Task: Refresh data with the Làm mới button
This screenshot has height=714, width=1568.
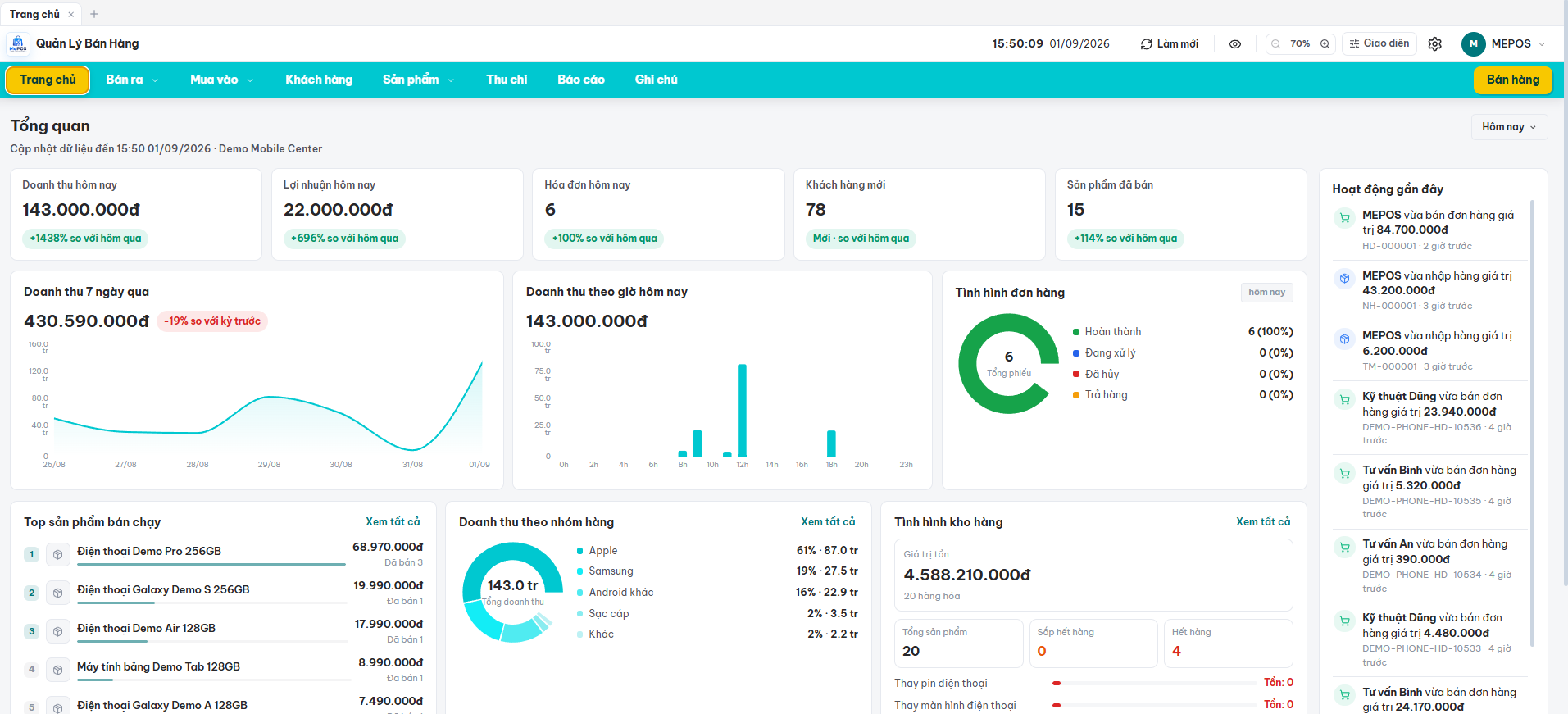Action: coord(1170,44)
